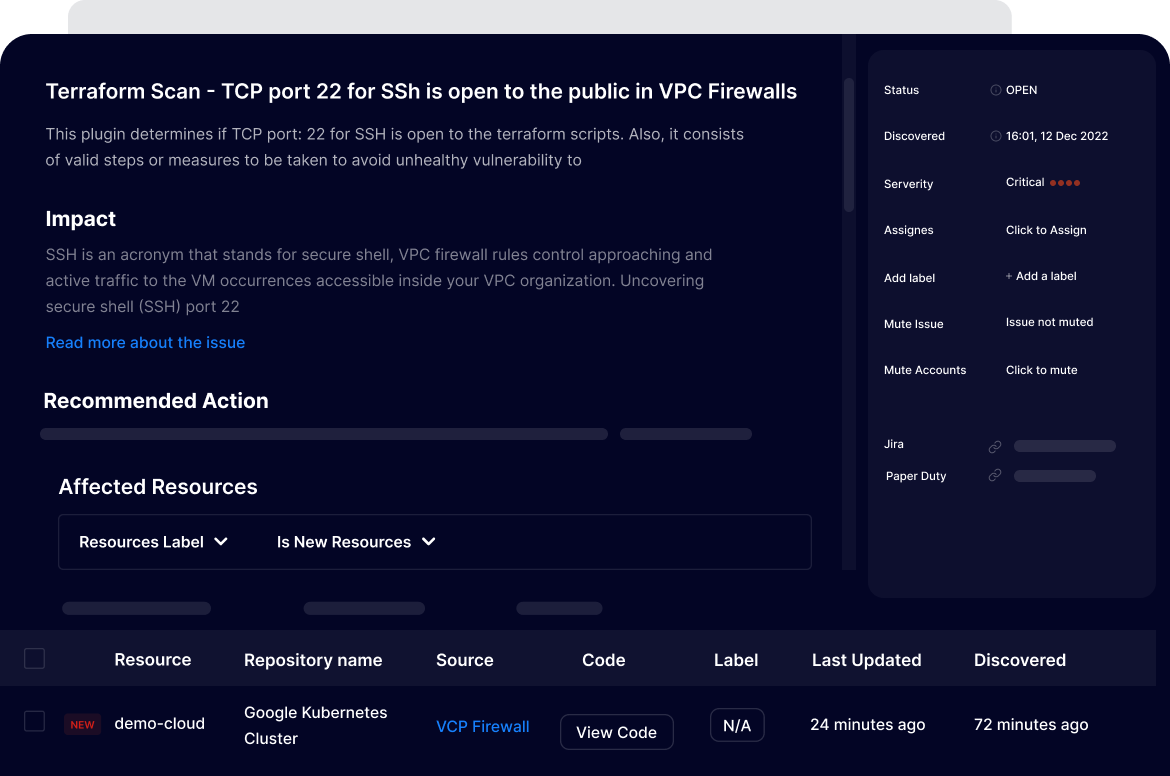
Task: Click the vertical scrollbar of the issue panel
Action: click(849, 145)
